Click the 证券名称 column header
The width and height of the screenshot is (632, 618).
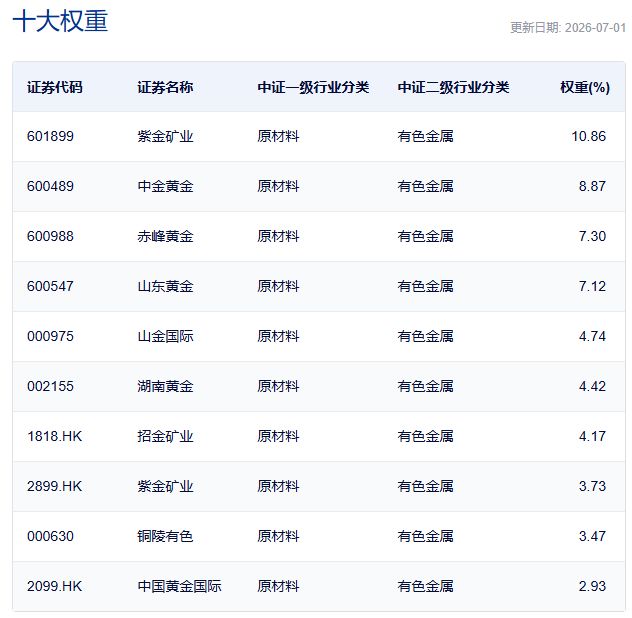[x=165, y=87]
